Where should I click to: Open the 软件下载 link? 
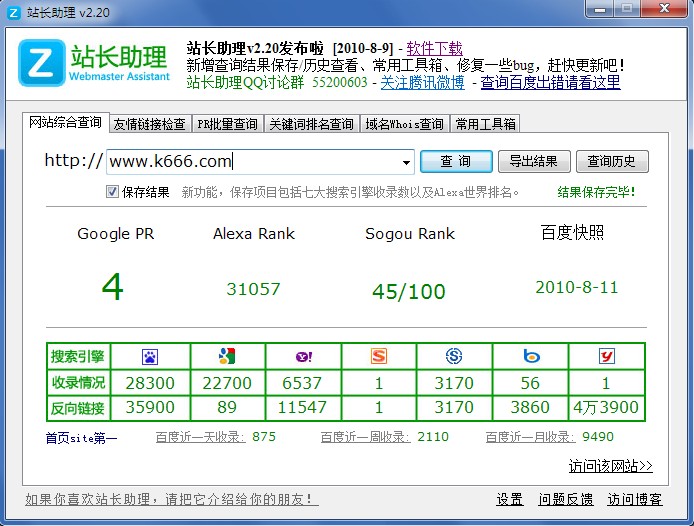pyautogui.click(x=435, y=48)
